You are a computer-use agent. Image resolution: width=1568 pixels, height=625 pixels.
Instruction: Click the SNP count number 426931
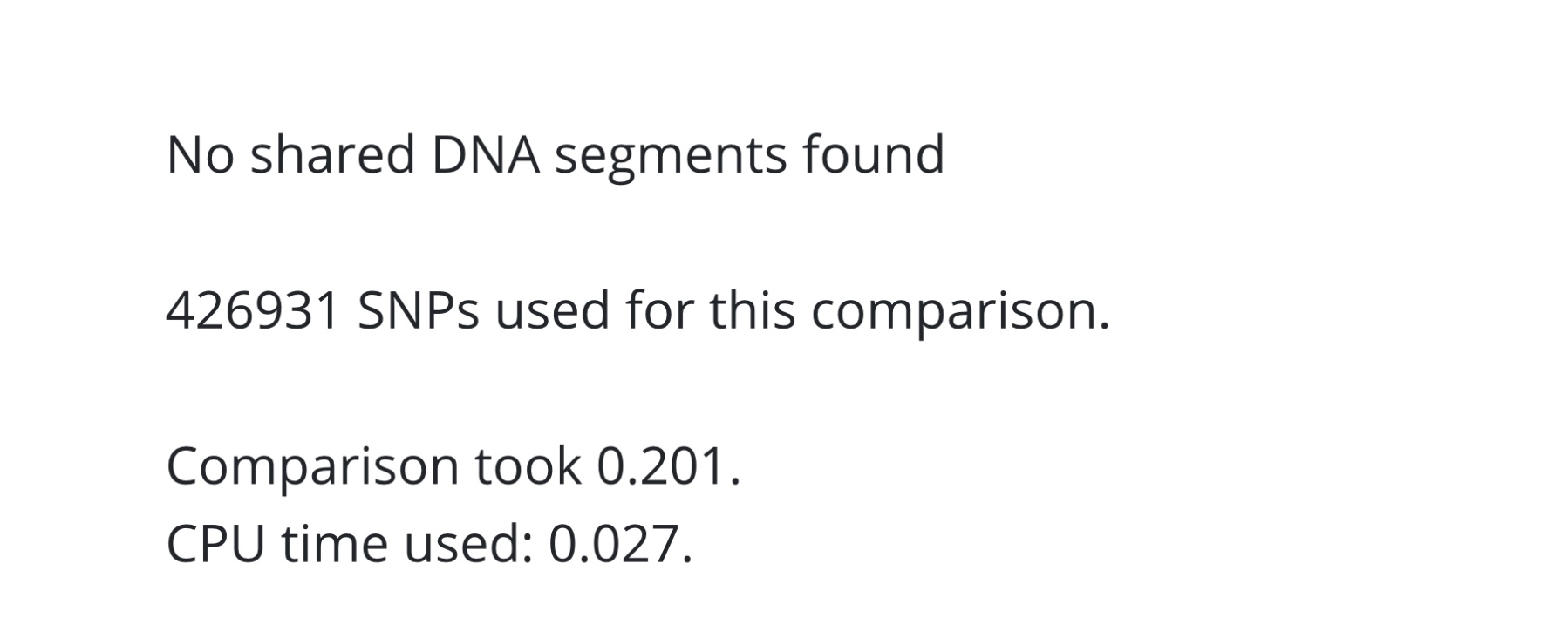pyautogui.click(x=252, y=311)
